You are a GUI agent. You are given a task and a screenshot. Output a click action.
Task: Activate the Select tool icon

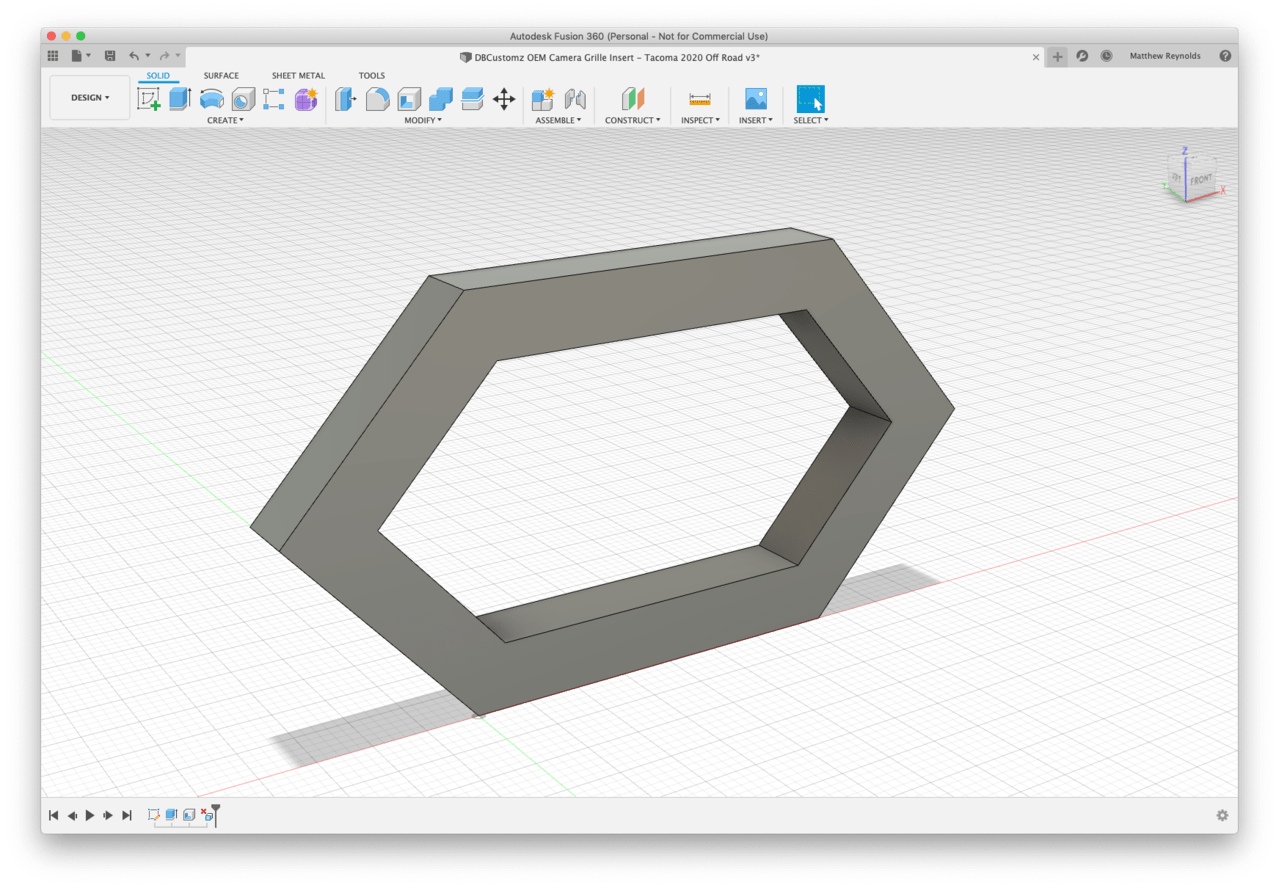click(x=811, y=99)
